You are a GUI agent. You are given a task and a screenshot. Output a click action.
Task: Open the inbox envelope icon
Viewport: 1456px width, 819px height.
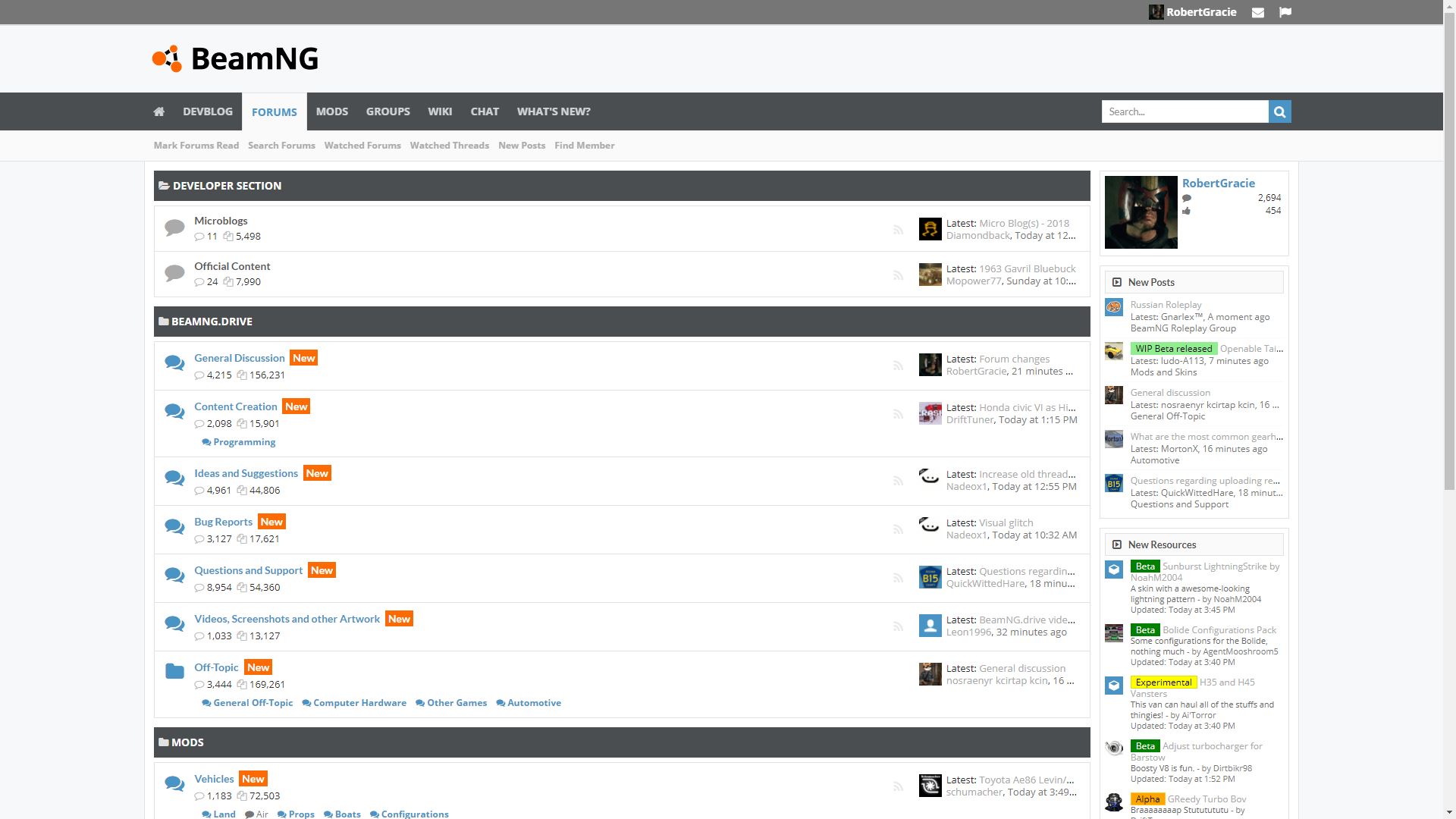pyautogui.click(x=1257, y=12)
